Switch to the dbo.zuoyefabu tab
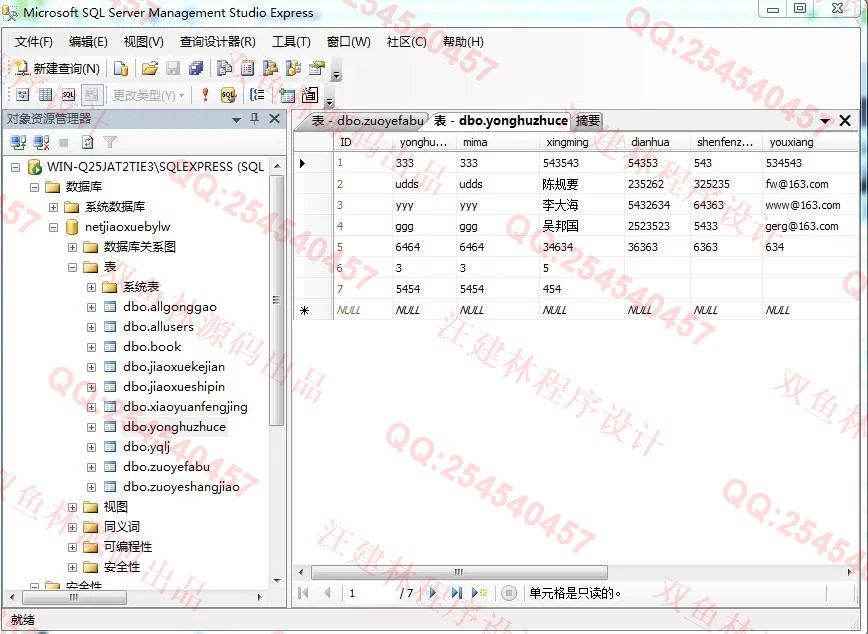 367,121
